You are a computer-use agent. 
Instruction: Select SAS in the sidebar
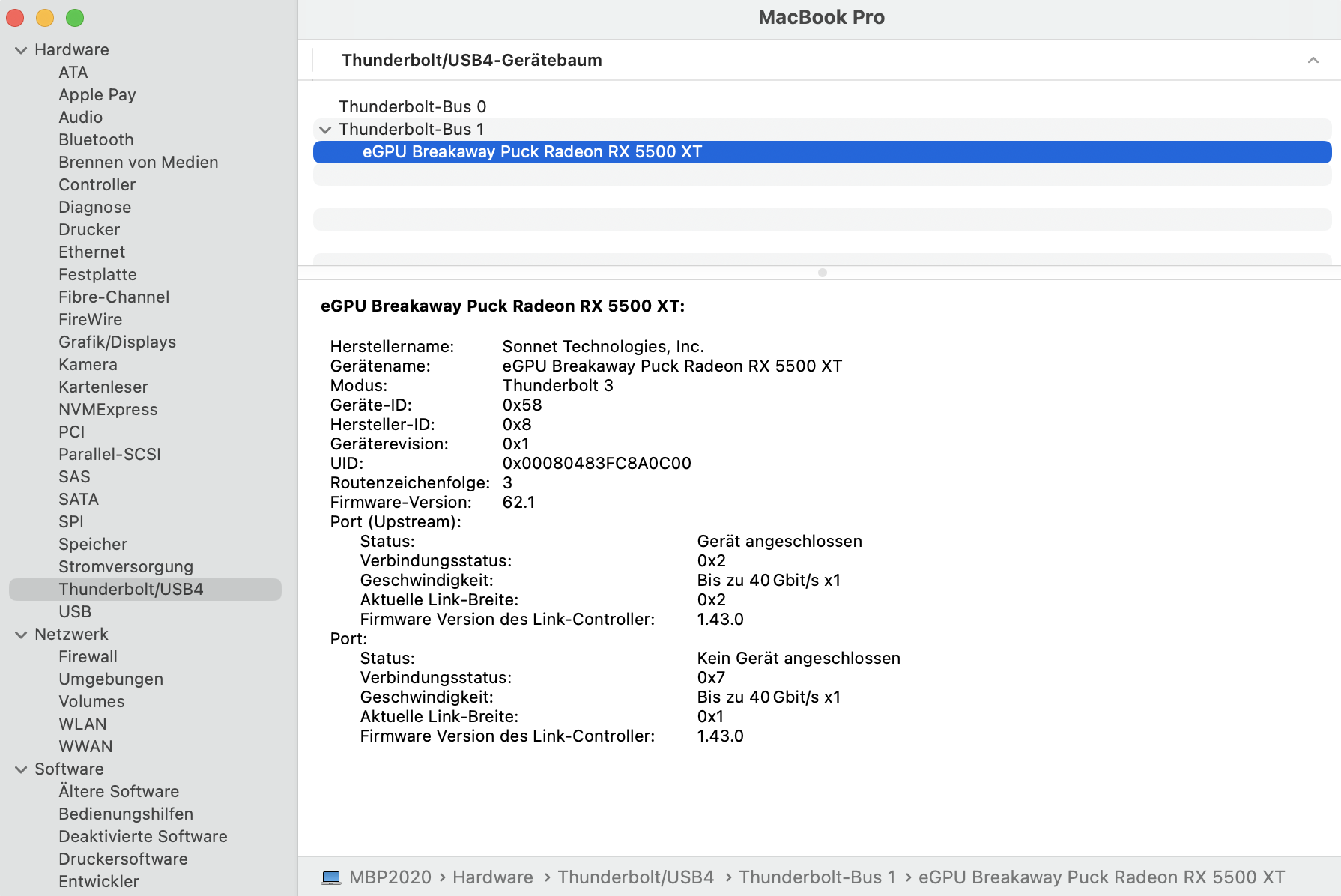coord(75,477)
